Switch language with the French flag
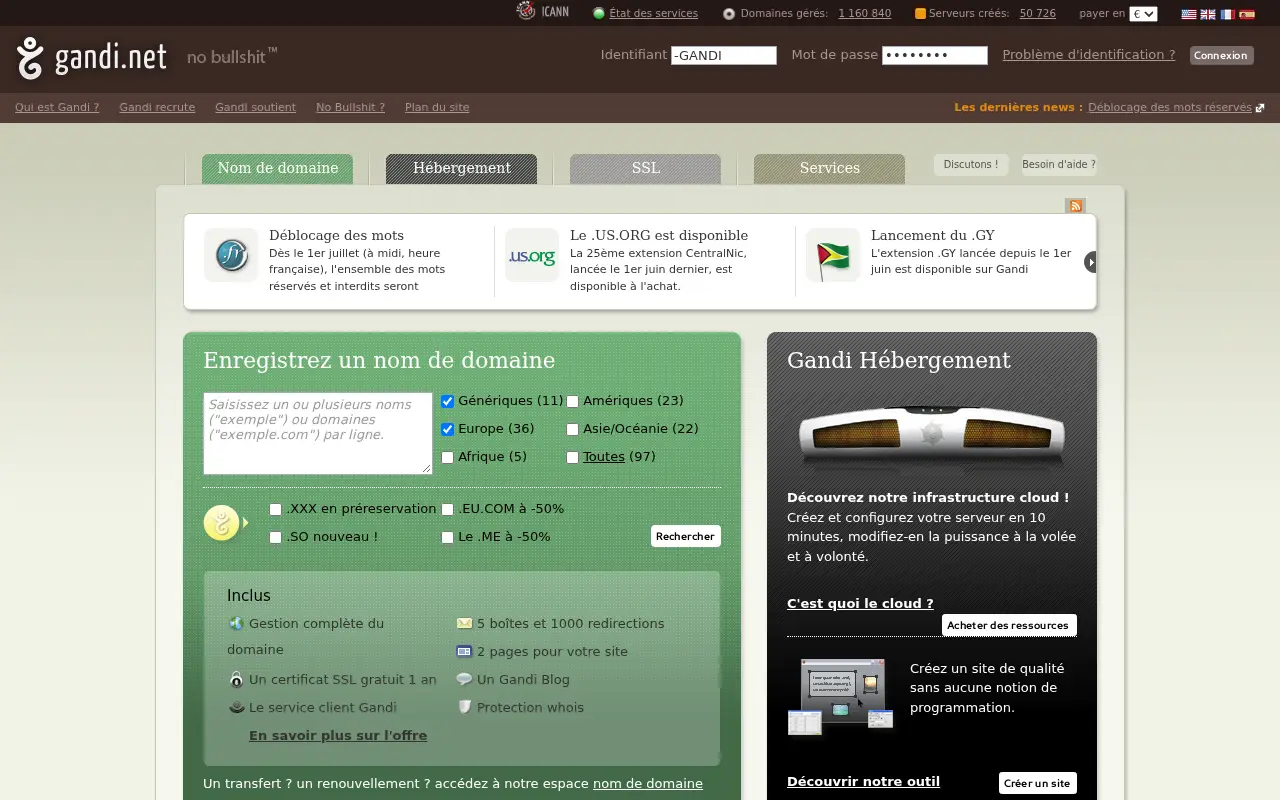This screenshot has width=1280, height=800. [1228, 14]
